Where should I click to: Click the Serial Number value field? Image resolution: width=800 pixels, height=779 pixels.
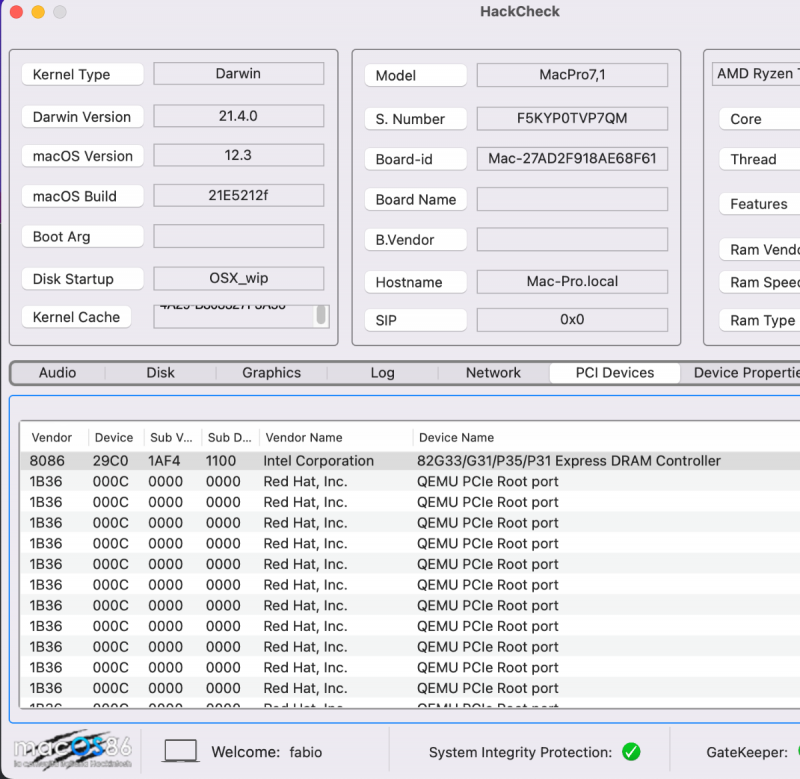coord(572,118)
